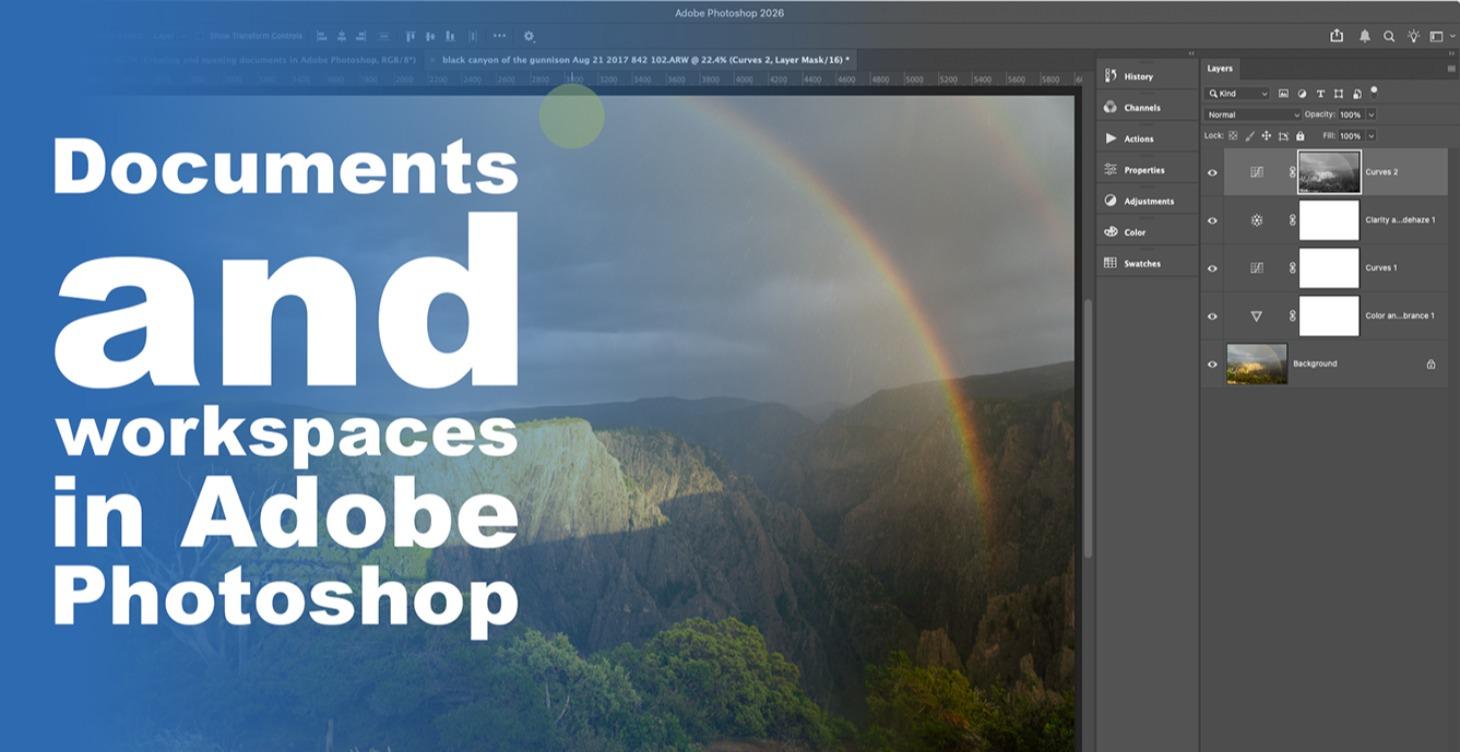Select the 'Background' layer name

(x=1315, y=364)
